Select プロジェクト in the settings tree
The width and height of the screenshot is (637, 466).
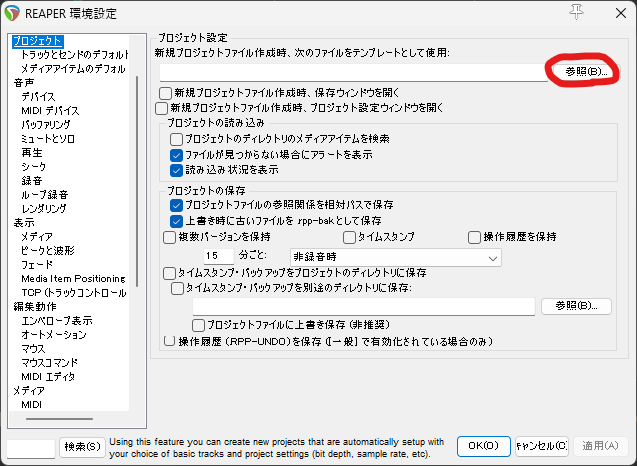37,41
